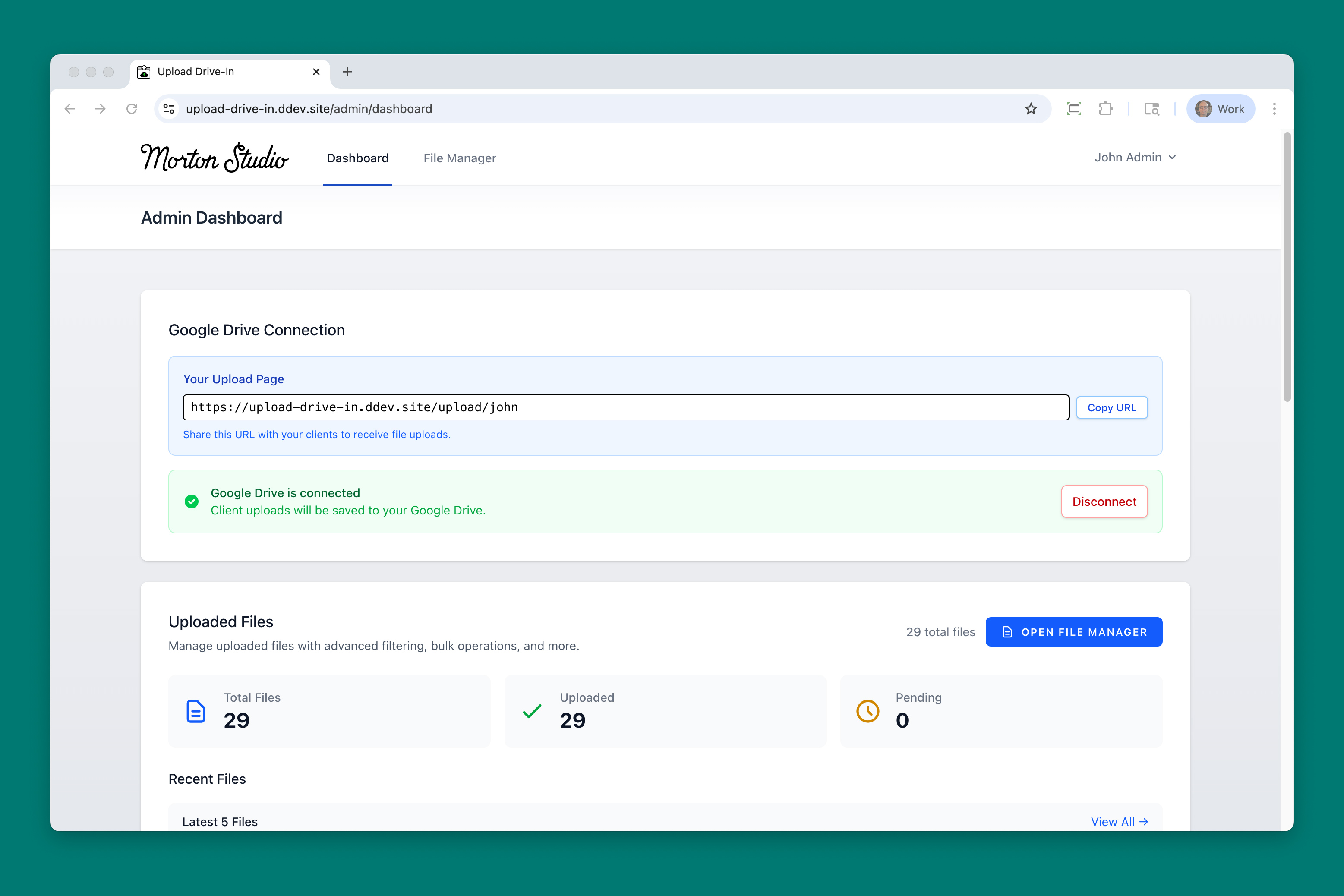
Task: Expand the John Admin user dropdown
Action: pyautogui.click(x=1134, y=157)
